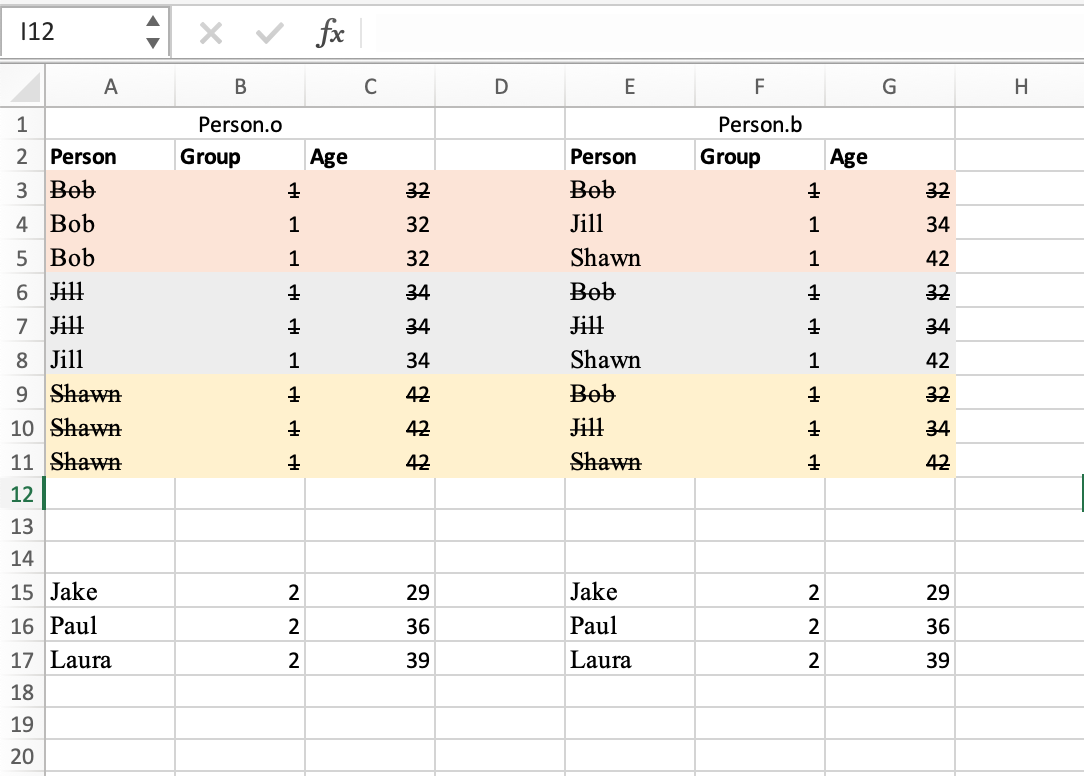
Task: Select struck-through Bob in cell A3
Action: (110, 190)
